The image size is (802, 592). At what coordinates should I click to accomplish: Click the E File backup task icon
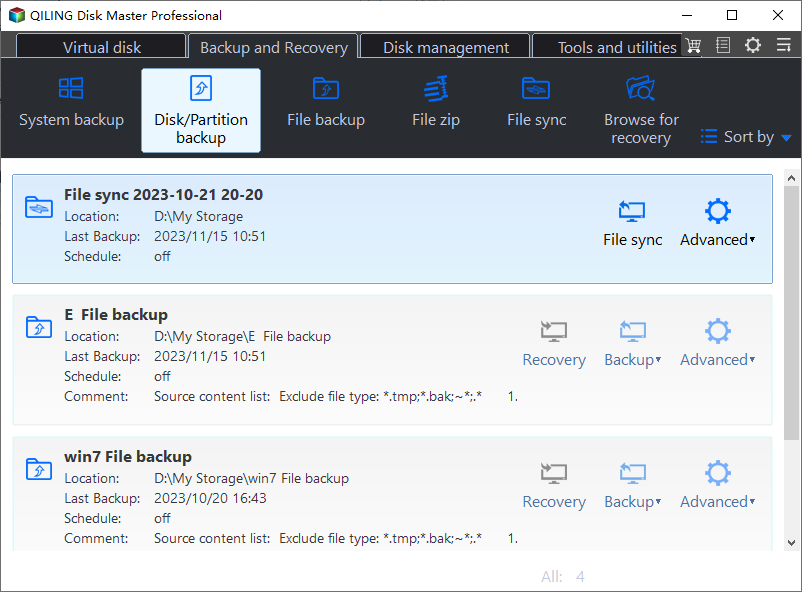tap(39, 327)
